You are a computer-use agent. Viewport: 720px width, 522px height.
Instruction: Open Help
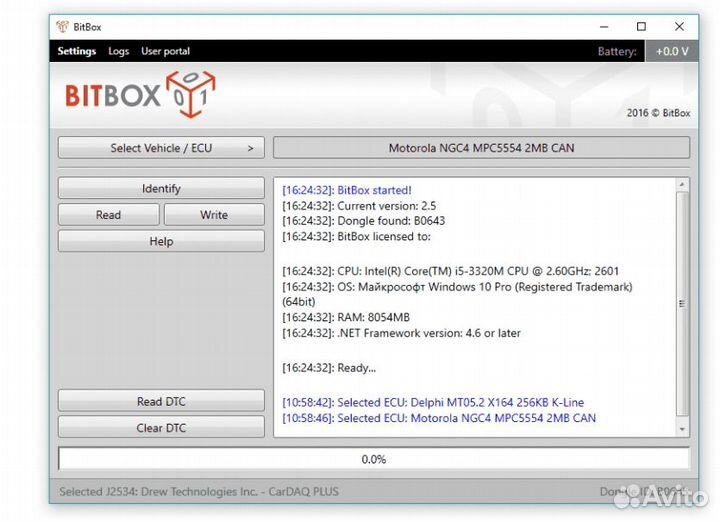[161, 241]
